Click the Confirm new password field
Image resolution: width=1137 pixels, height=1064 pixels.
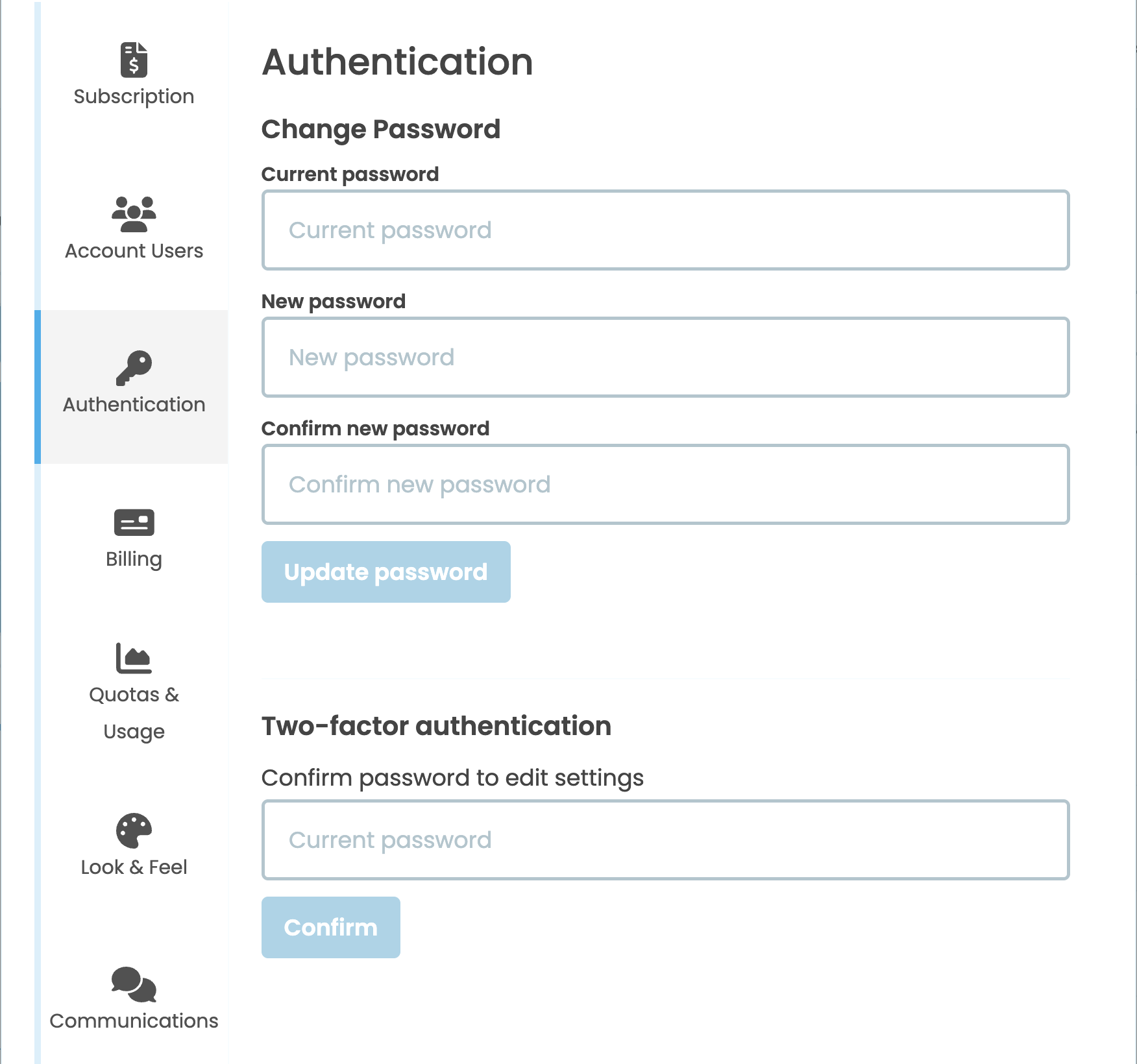click(x=665, y=484)
